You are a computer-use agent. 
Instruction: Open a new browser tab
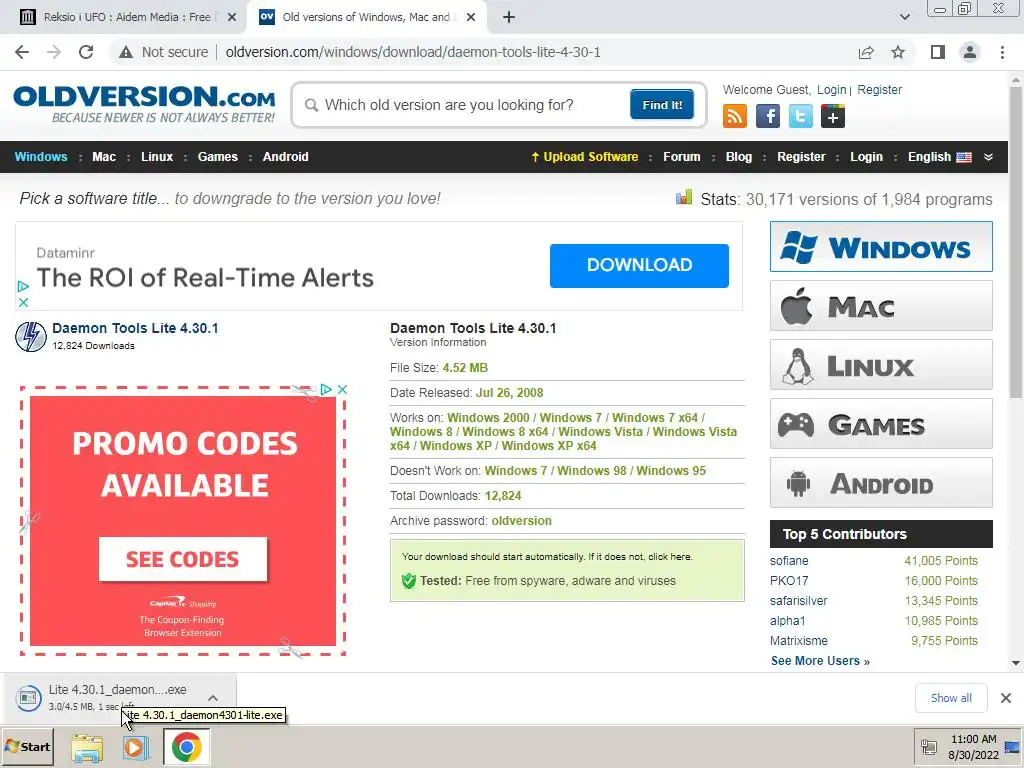[x=509, y=17]
